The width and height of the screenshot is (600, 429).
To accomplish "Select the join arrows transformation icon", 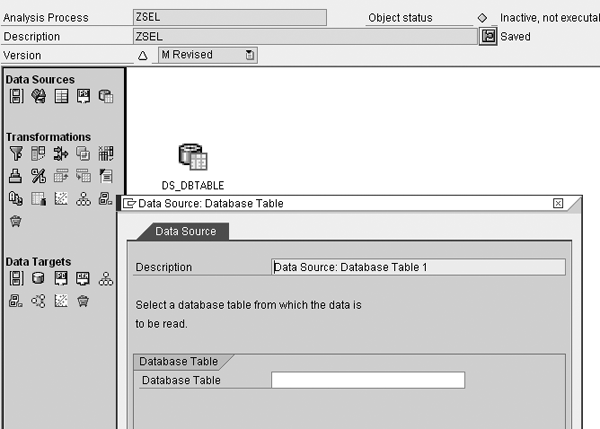I will (x=60, y=154).
